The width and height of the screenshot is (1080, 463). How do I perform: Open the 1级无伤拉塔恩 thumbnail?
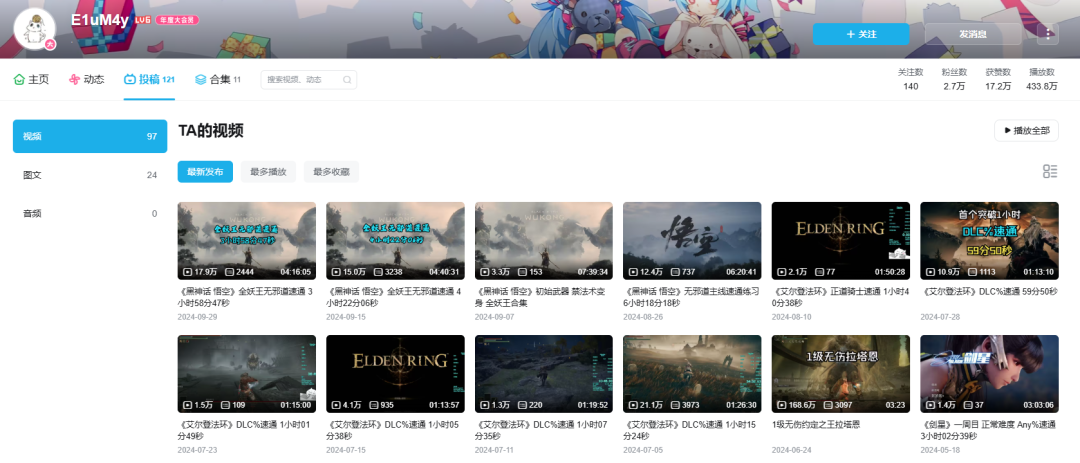[841, 374]
